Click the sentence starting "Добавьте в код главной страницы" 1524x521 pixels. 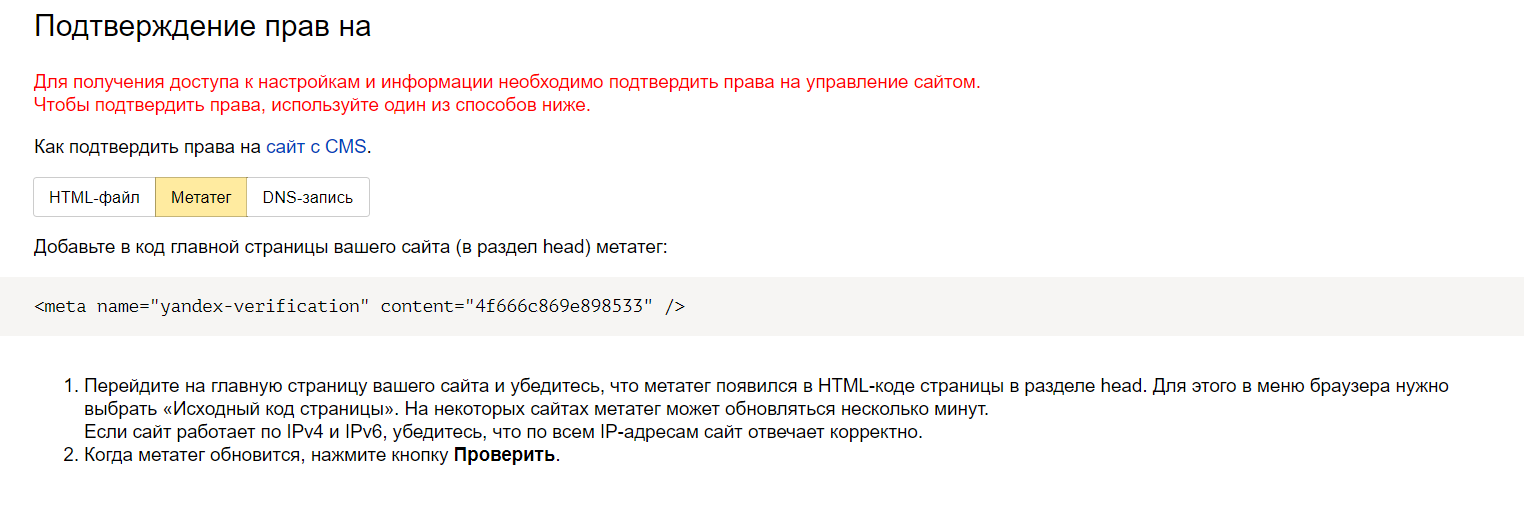click(x=350, y=247)
